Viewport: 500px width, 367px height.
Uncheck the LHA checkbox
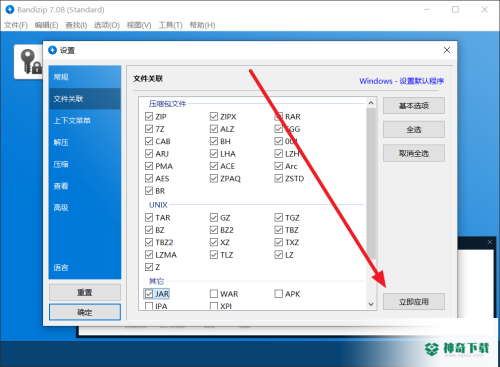pyautogui.click(x=214, y=153)
